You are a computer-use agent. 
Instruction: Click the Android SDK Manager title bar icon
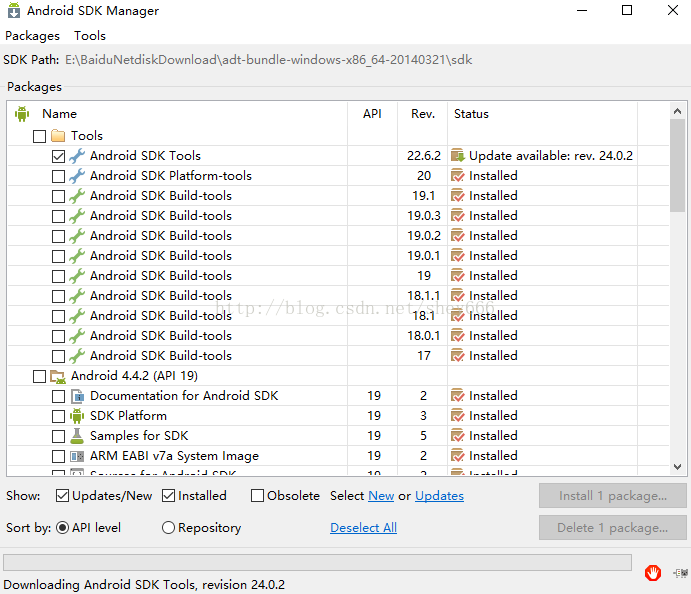[x=14, y=10]
